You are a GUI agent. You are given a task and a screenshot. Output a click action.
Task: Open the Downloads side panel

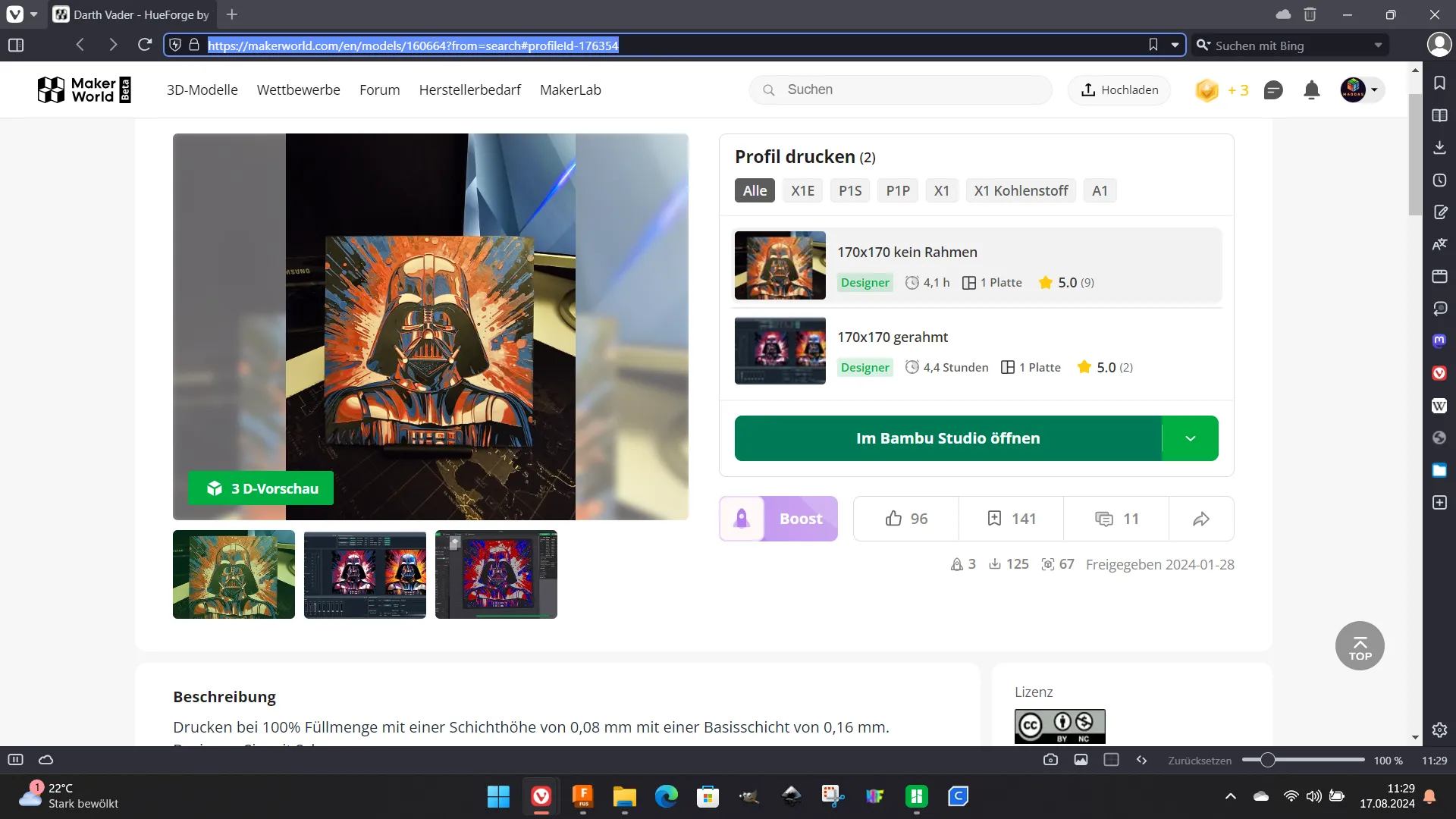[1439, 147]
